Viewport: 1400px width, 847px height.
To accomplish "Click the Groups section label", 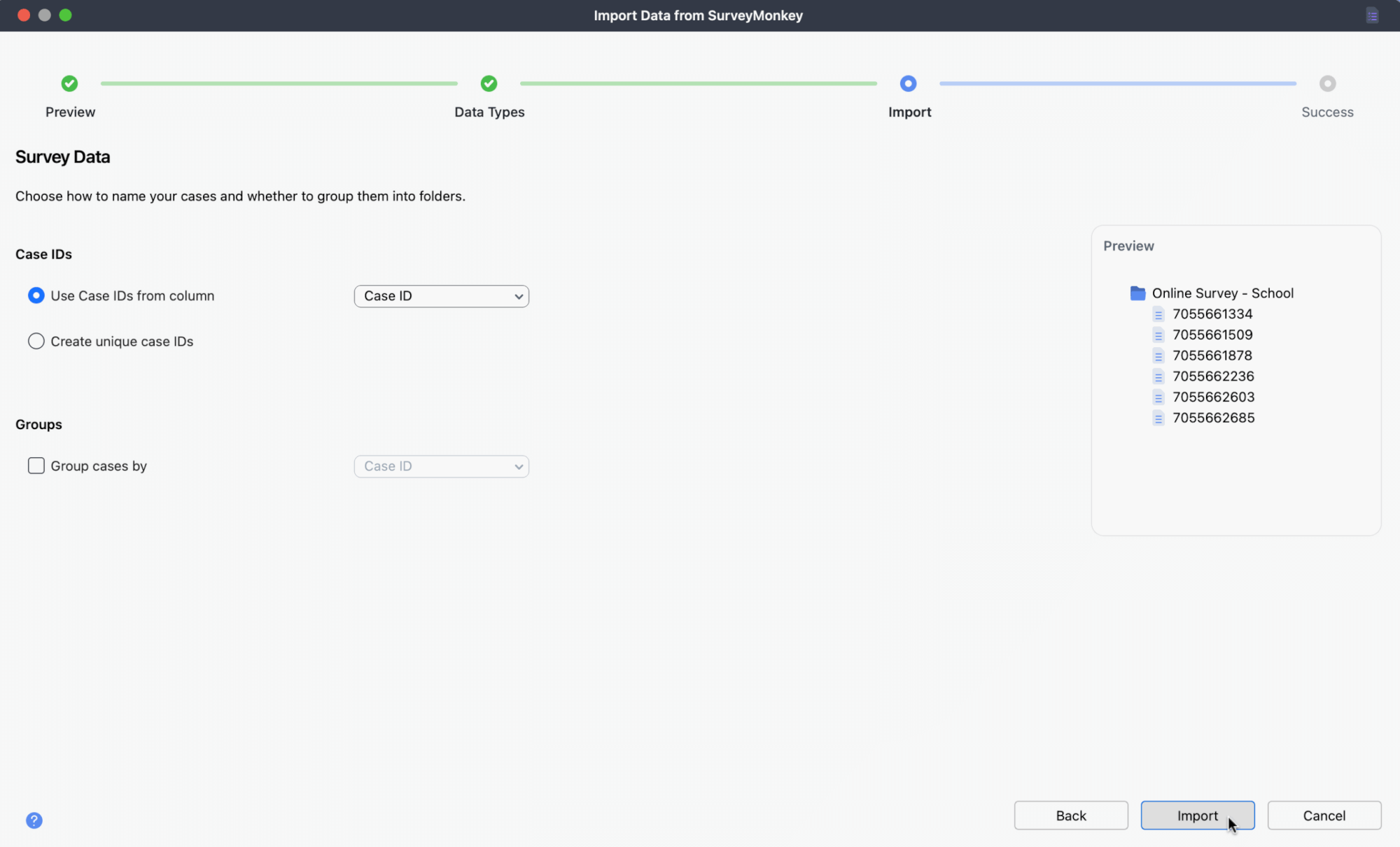I will (x=38, y=424).
